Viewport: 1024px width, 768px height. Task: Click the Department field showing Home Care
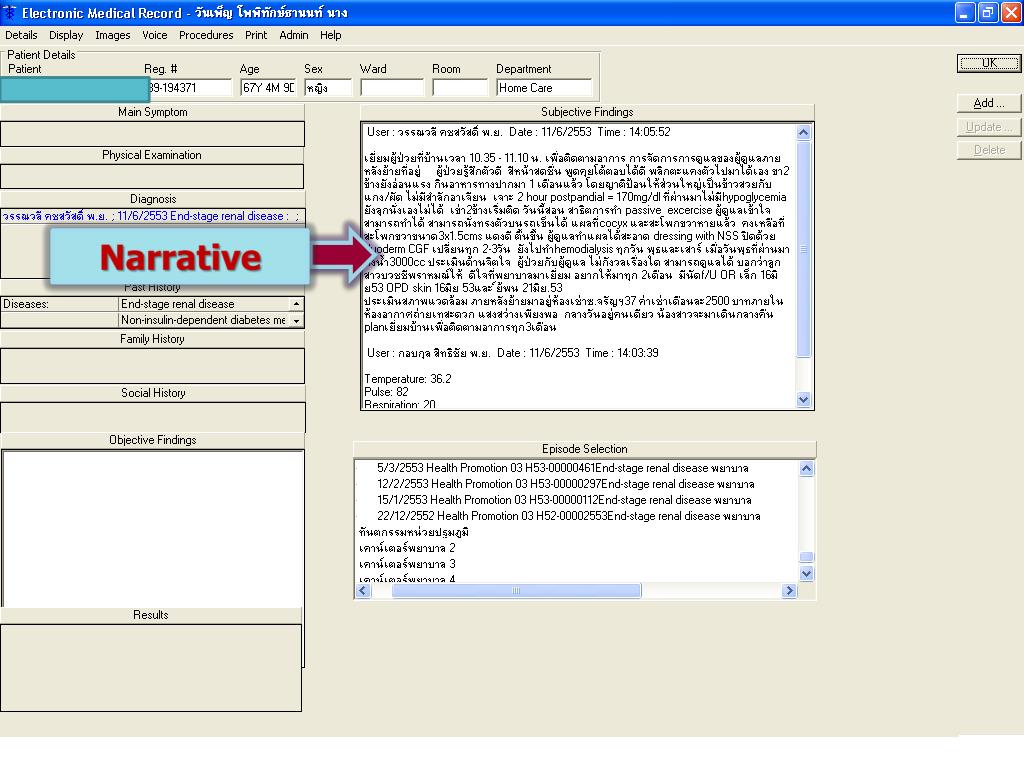[x=544, y=88]
